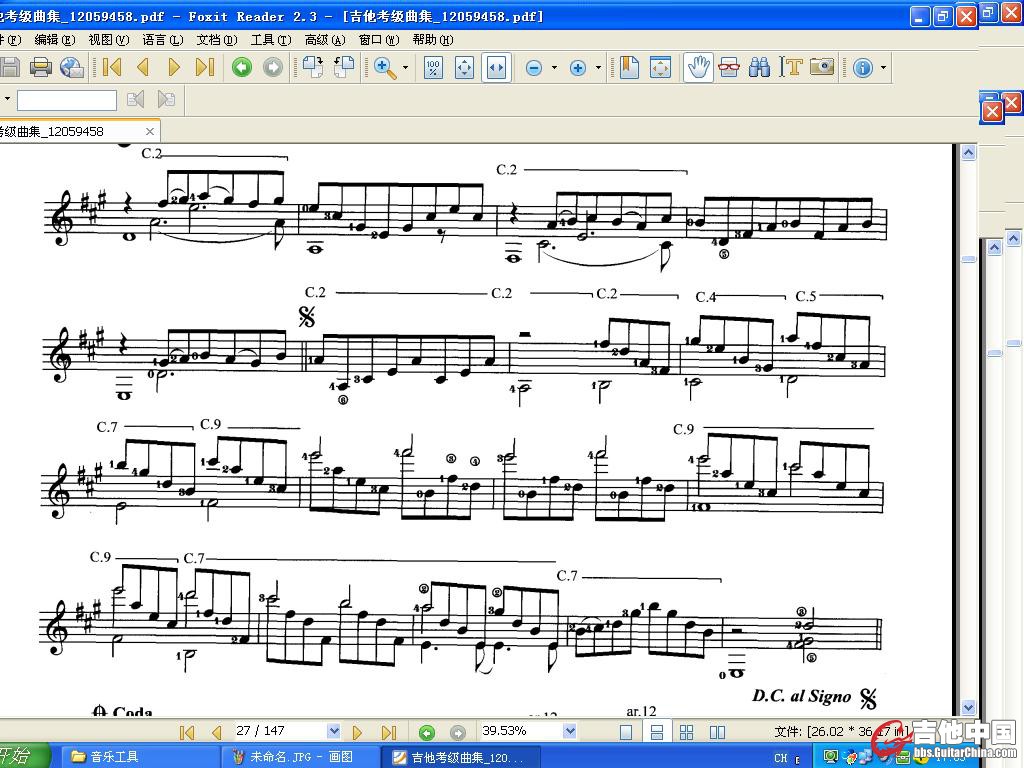Click the 27 / 147 page number field

pyautogui.click(x=280, y=731)
